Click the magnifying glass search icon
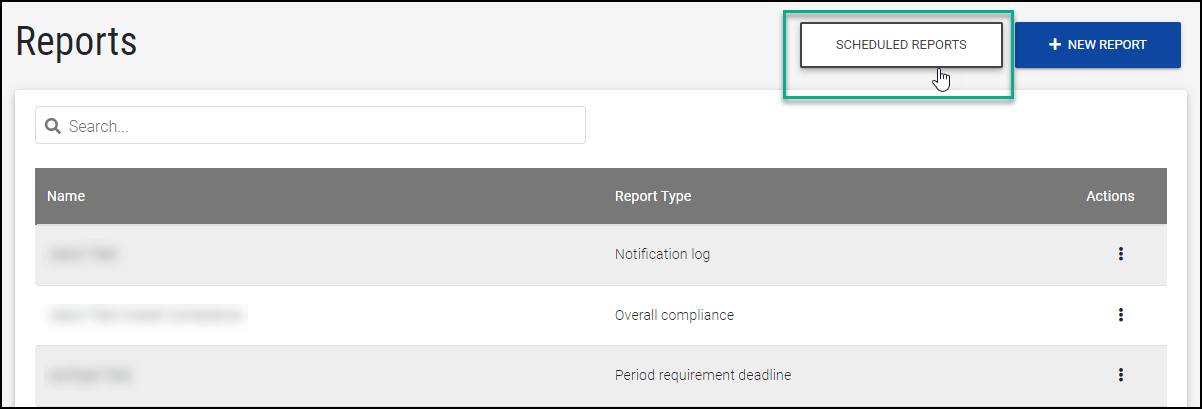 pyautogui.click(x=53, y=126)
